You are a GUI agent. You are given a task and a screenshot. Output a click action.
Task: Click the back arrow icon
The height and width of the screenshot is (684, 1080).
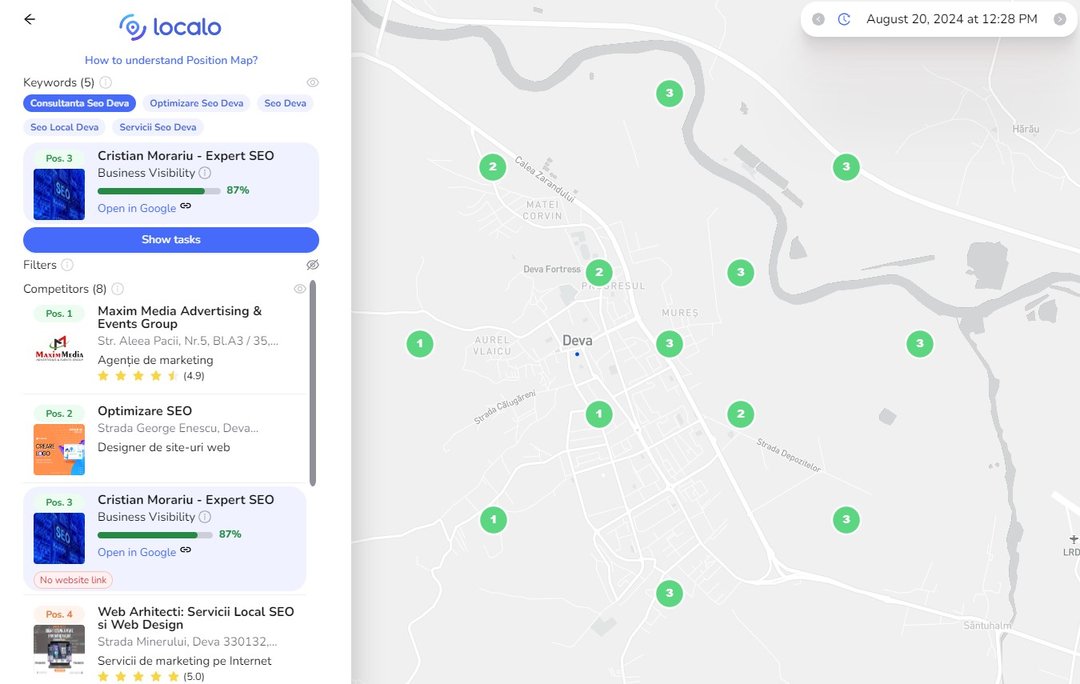pyautogui.click(x=29, y=19)
